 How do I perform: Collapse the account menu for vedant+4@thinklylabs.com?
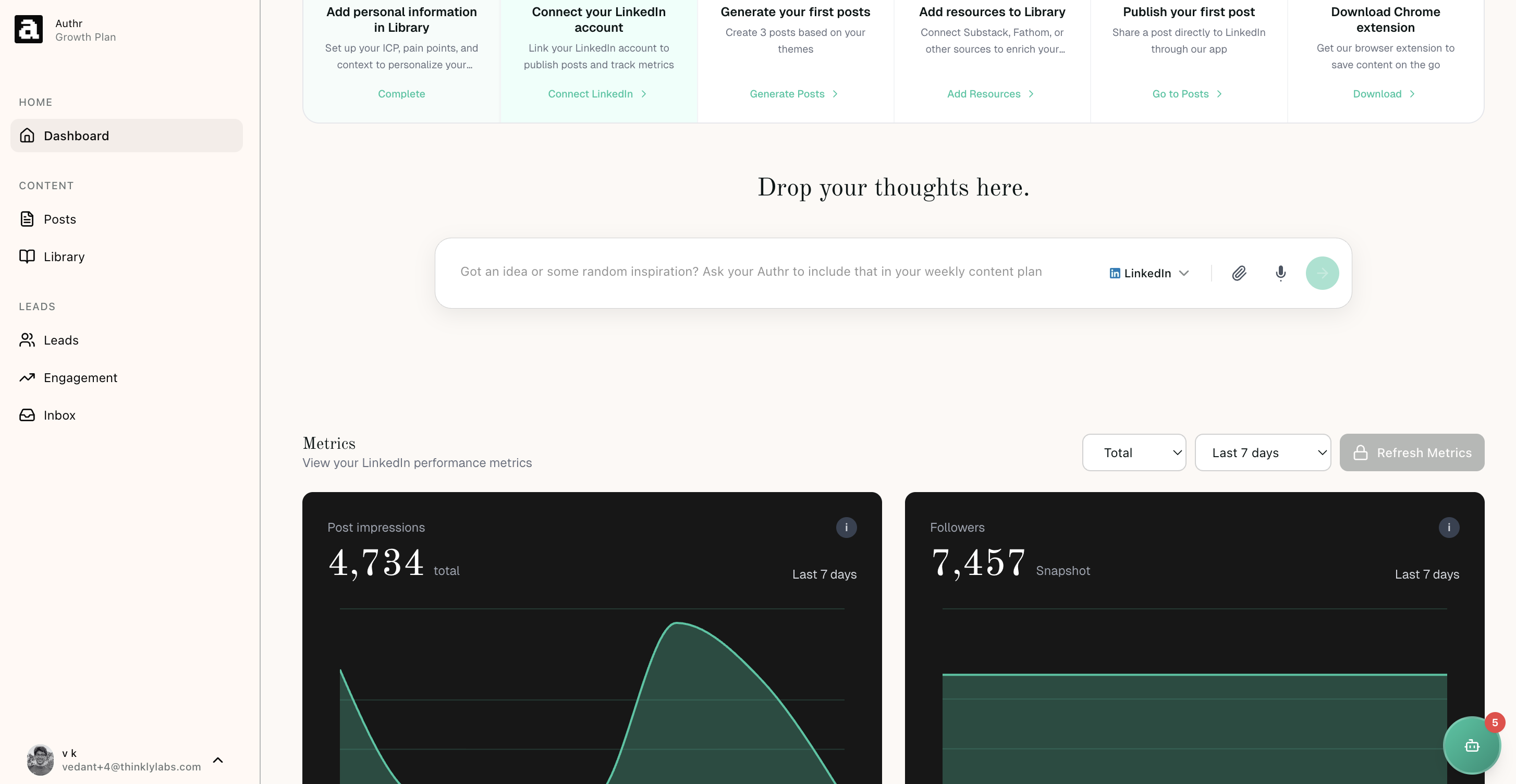click(218, 759)
